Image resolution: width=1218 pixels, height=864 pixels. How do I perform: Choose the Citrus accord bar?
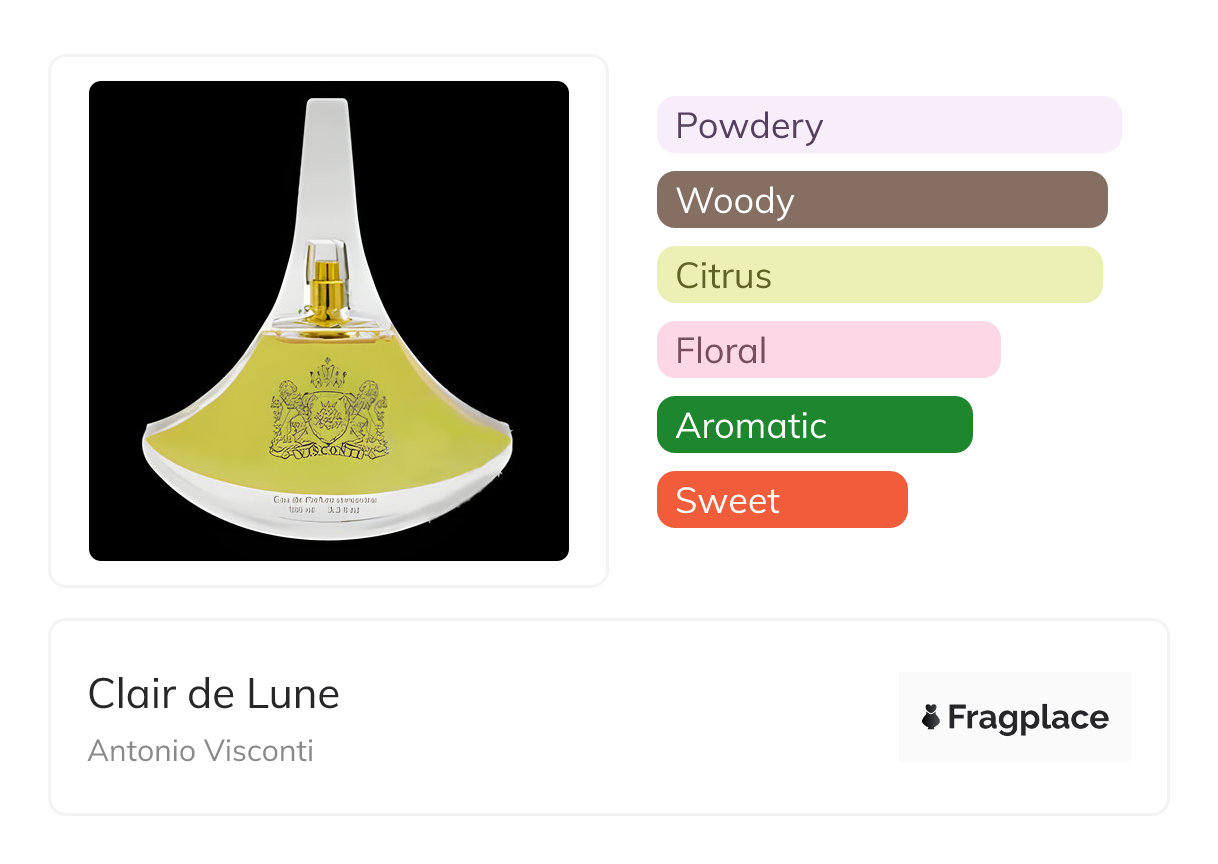pyautogui.click(x=879, y=275)
